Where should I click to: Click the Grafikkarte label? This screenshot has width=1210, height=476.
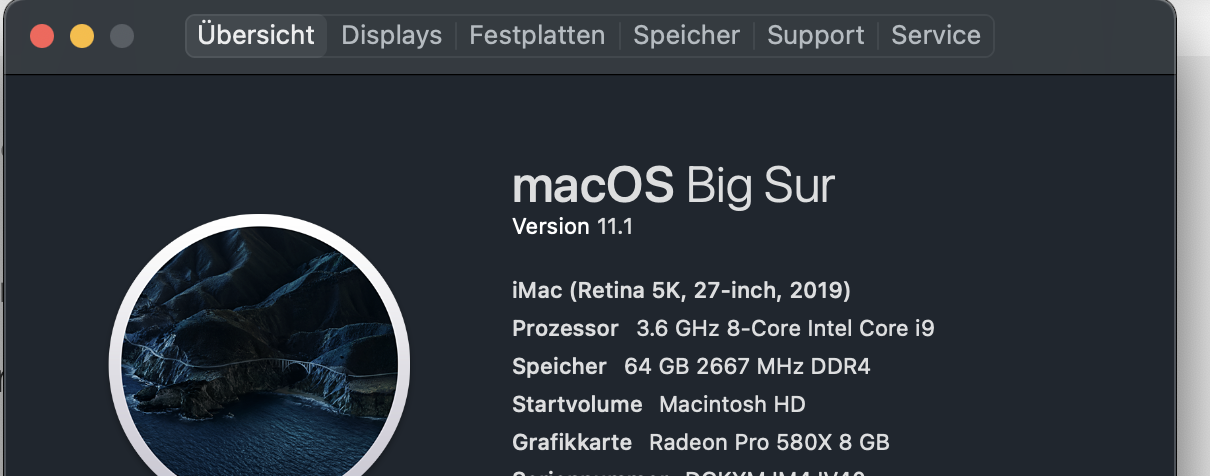pyautogui.click(x=572, y=442)
